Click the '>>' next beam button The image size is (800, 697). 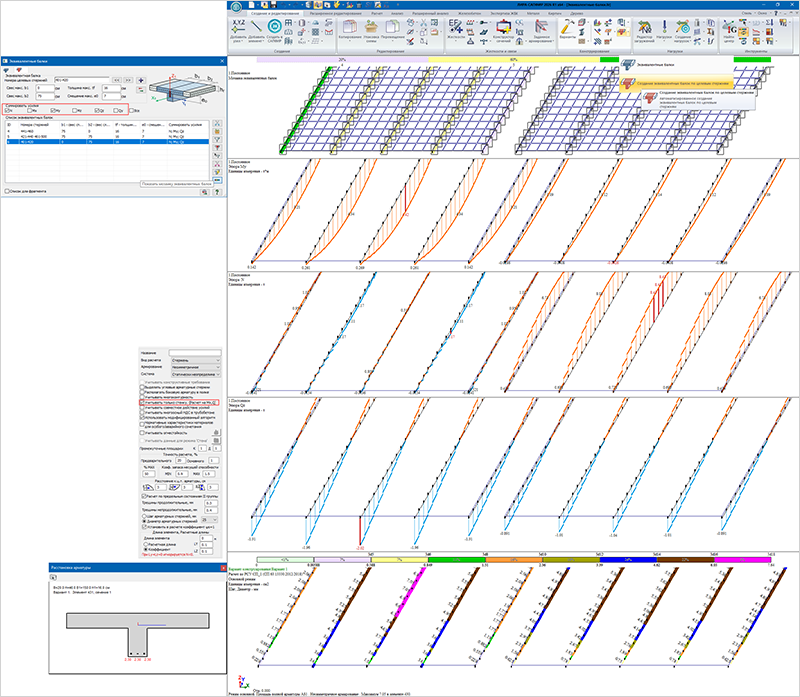coord(128,80)
